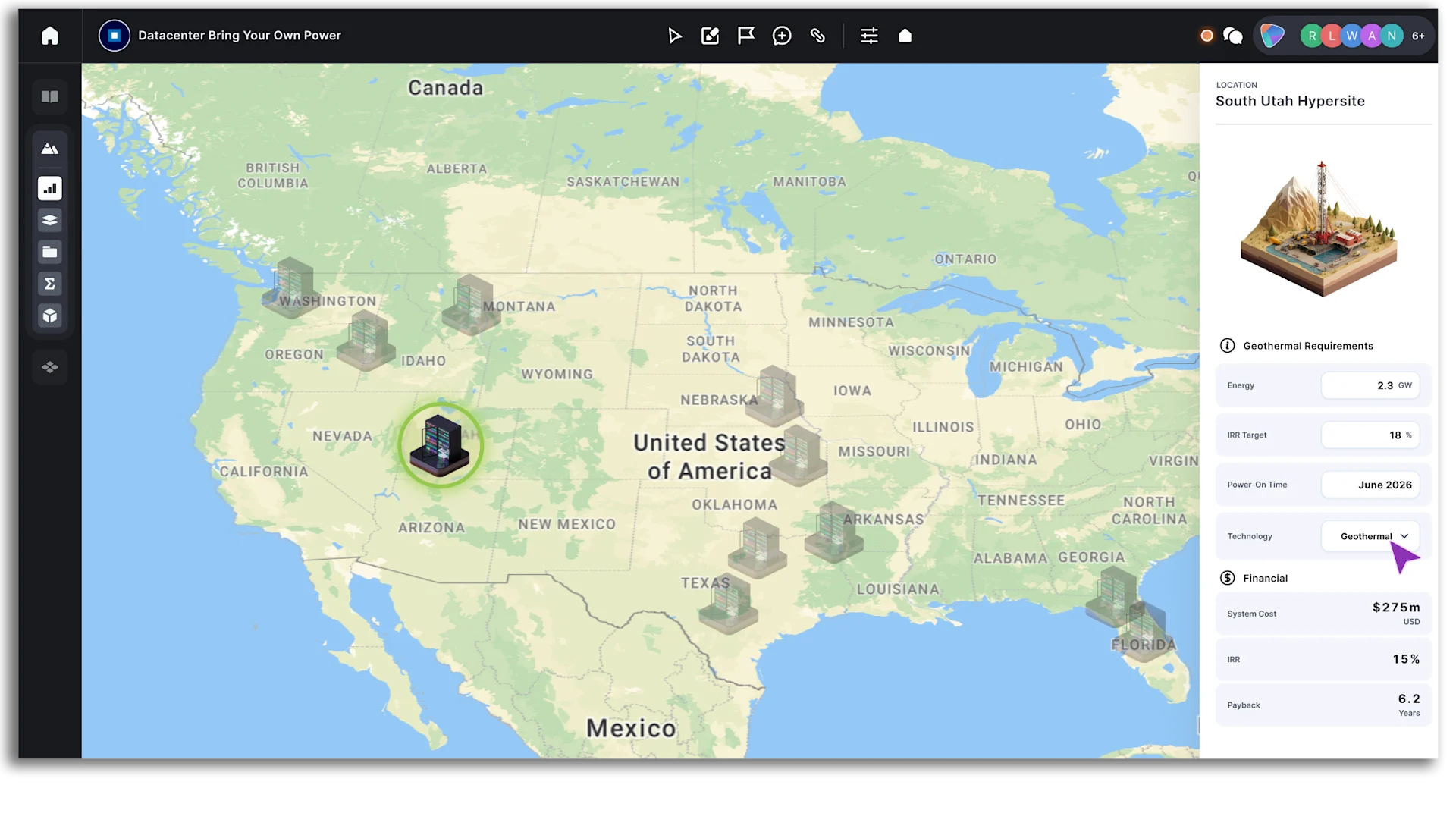Screen dimensions: 1456x832
Task: Click the Power-On Time June 2026 field
Action: (1370, 485)
